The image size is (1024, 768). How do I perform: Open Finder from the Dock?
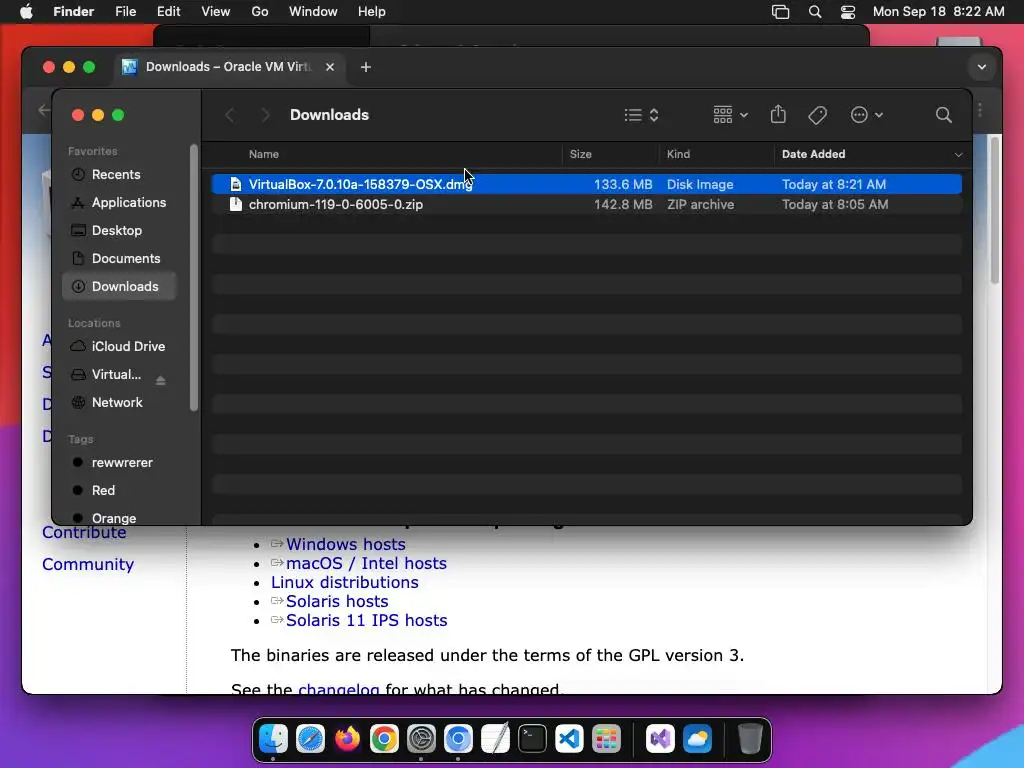click(273, 739)
